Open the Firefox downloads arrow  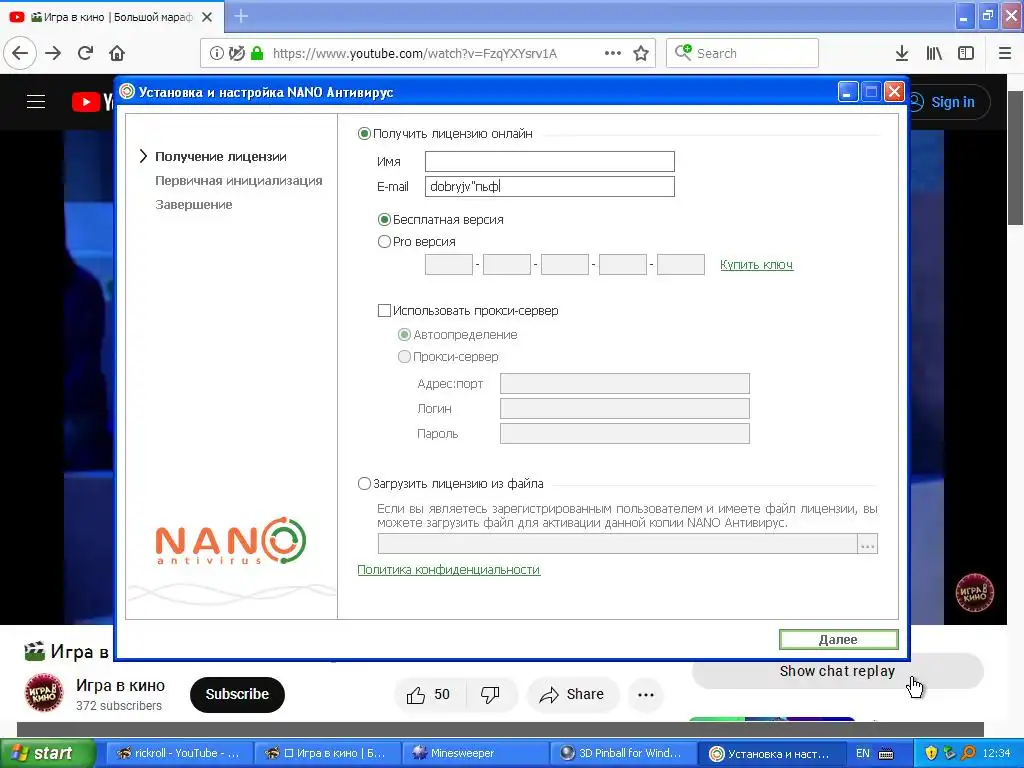[x=902, y=54]
